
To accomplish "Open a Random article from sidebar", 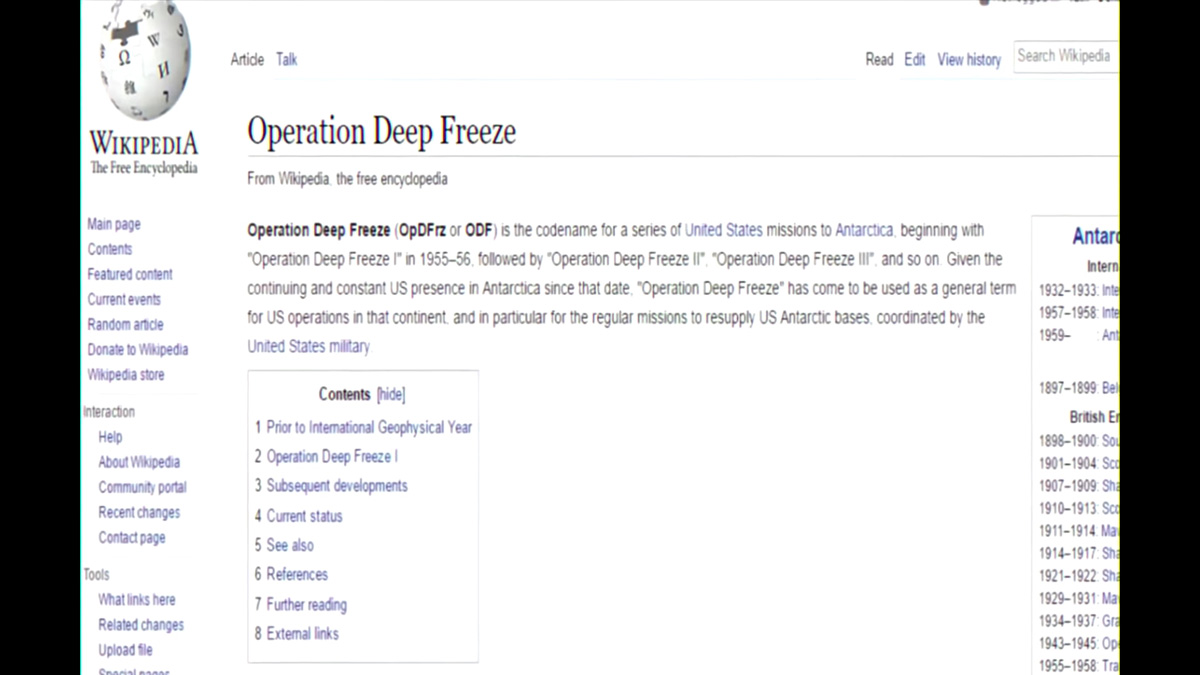I will click(x=125, y=325).
